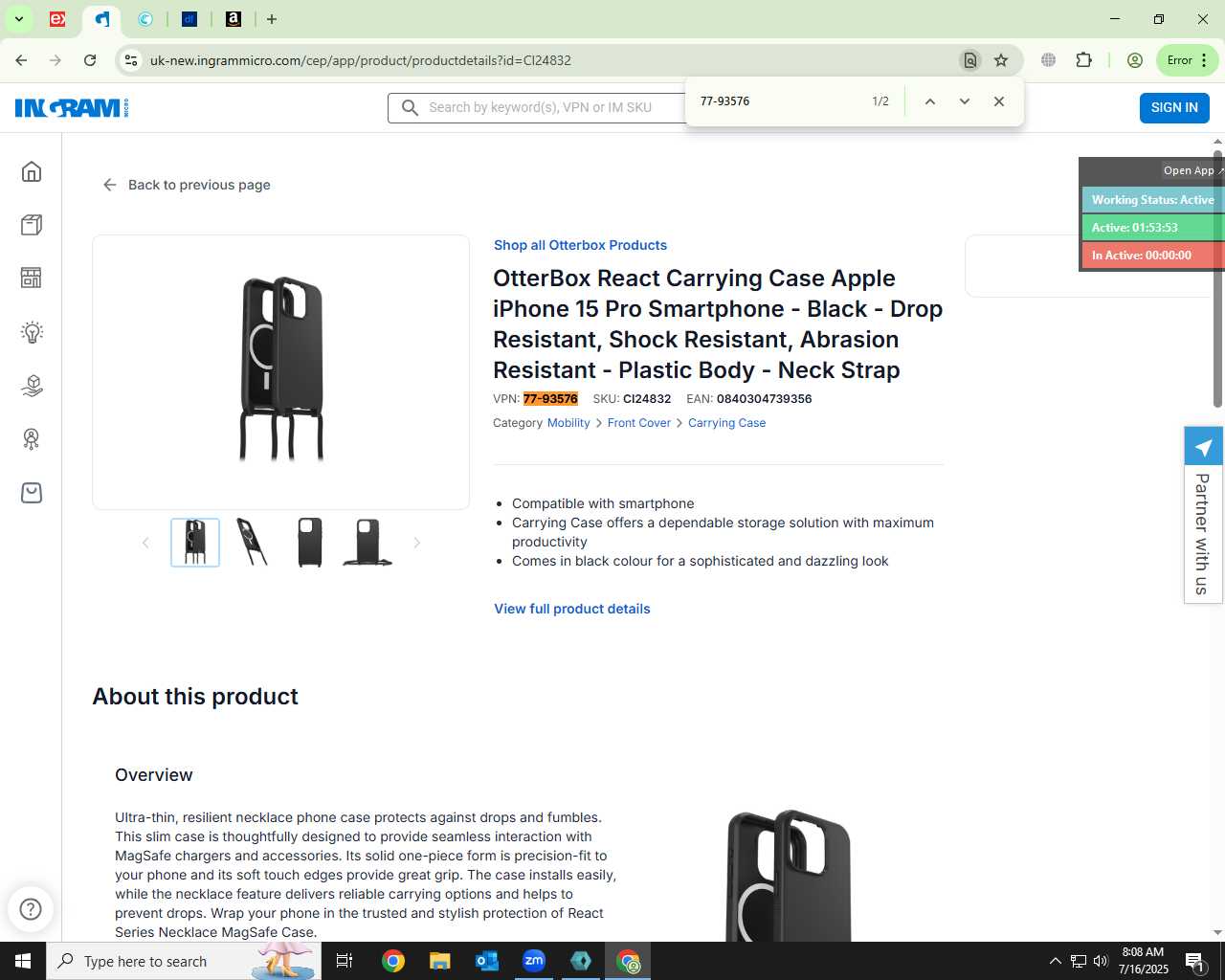Switch to the dark blue favicon tab
The width and height of the screenshot is (1225, 980).
(189, 19)
